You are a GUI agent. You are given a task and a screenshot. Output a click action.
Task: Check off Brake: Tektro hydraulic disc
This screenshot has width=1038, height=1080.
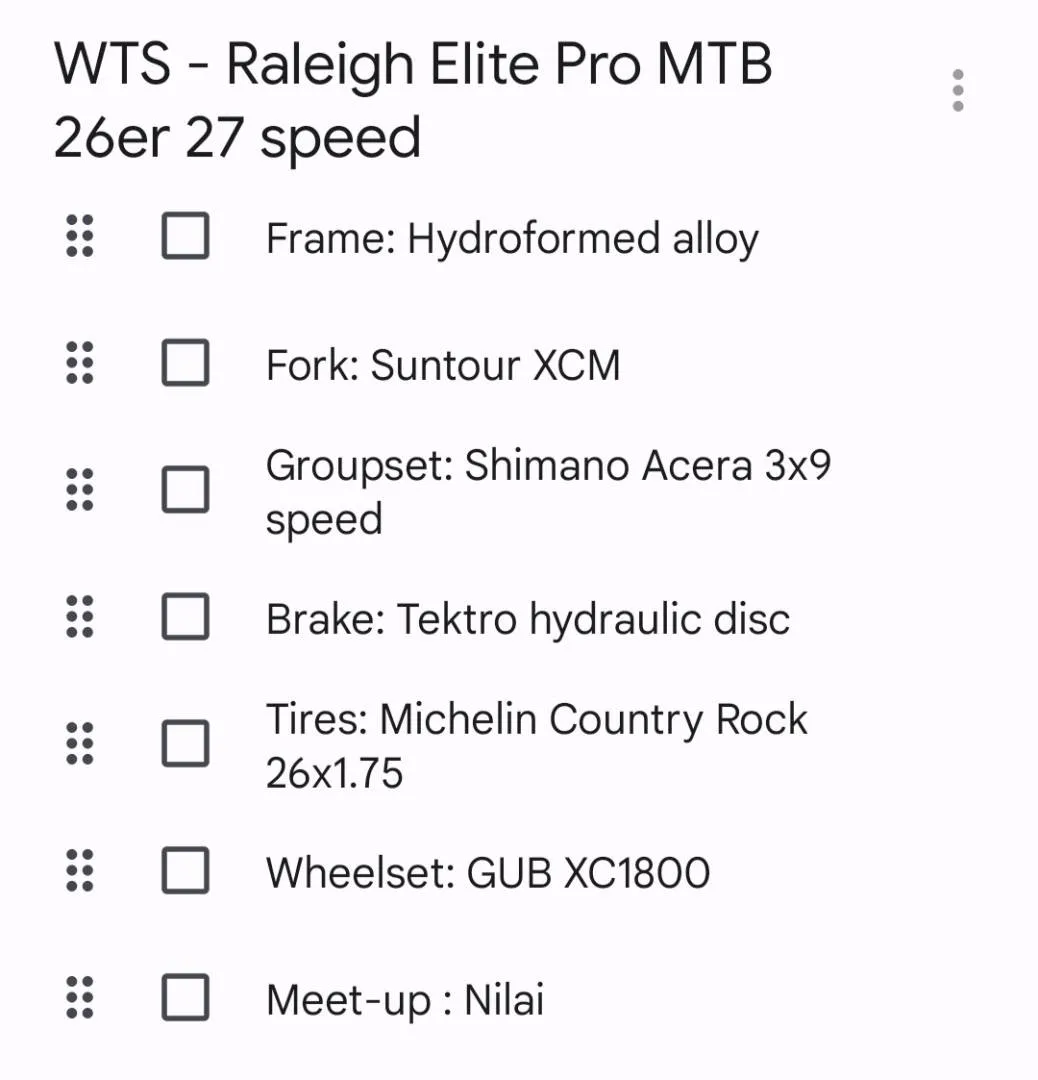coord(185,617)
